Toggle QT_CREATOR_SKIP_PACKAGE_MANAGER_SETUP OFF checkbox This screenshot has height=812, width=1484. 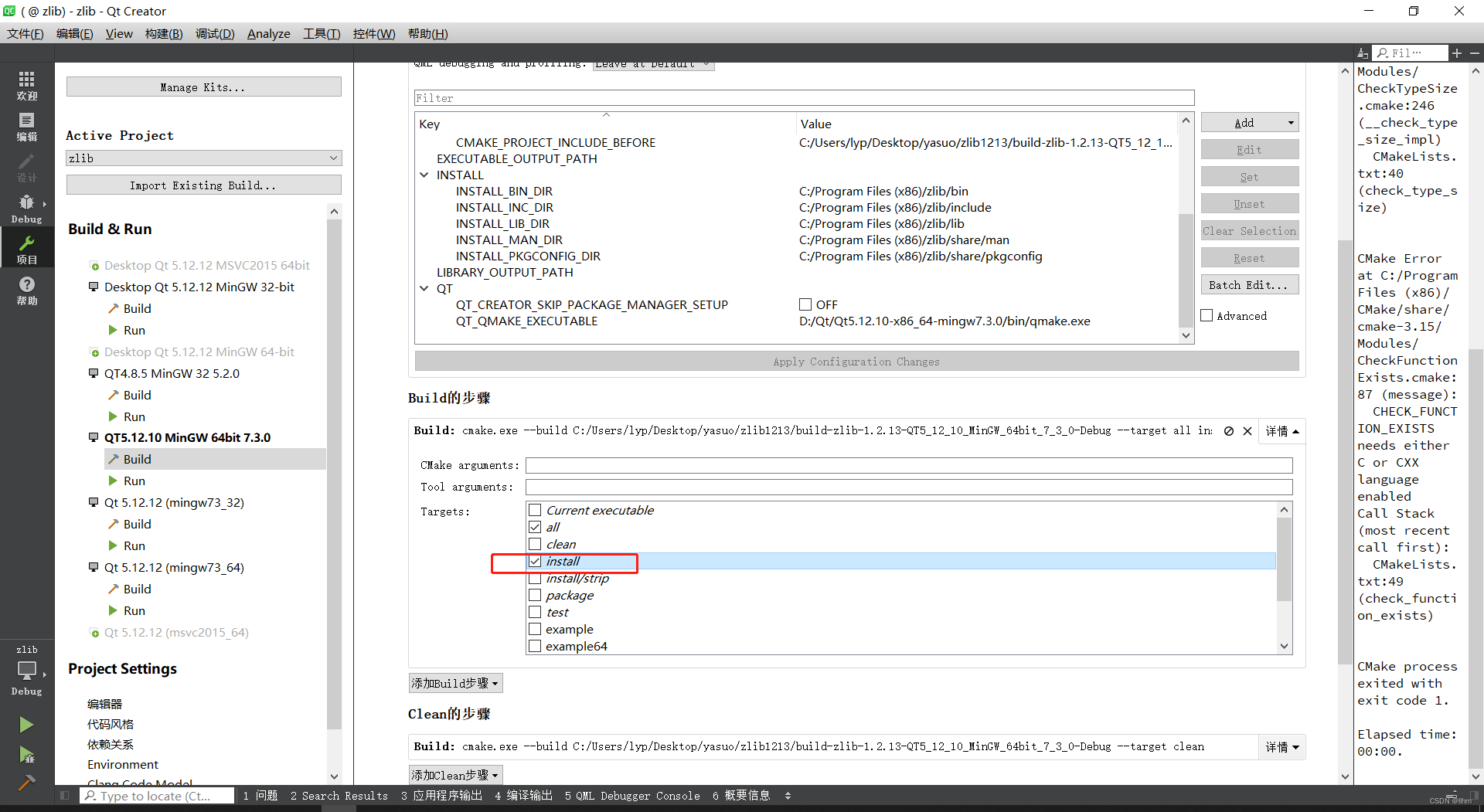[x=805, y=304]
